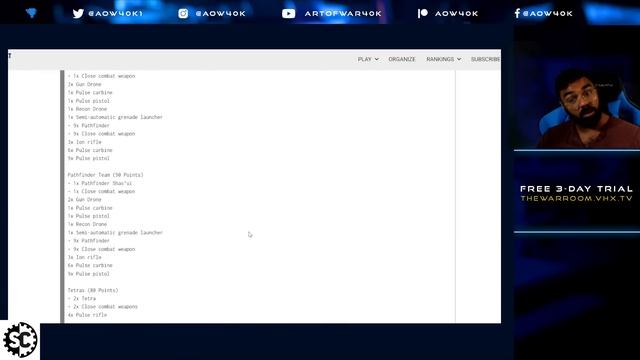Click the Facebook f icon
The height and width of the screenshot is (360, 640).
click(517, 13)
